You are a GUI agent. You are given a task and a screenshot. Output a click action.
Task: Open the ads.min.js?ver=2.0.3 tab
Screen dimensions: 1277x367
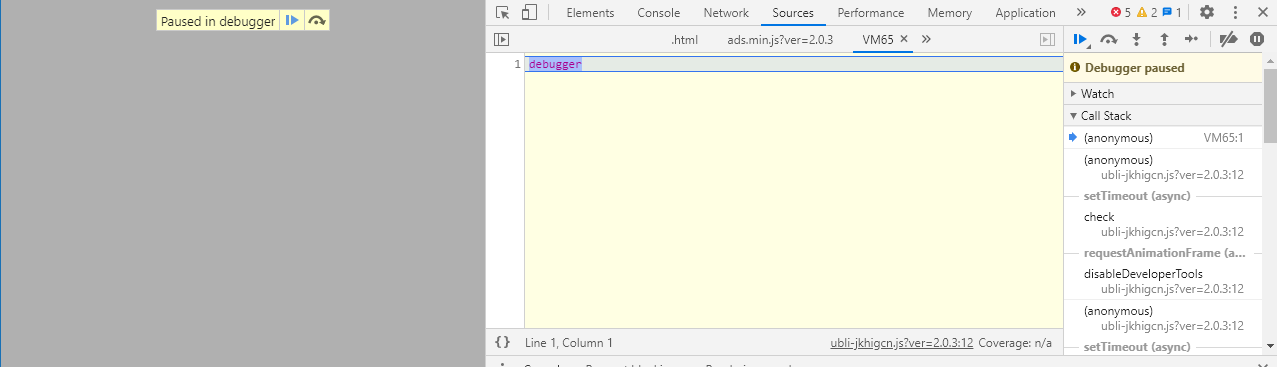coord(780,40)
